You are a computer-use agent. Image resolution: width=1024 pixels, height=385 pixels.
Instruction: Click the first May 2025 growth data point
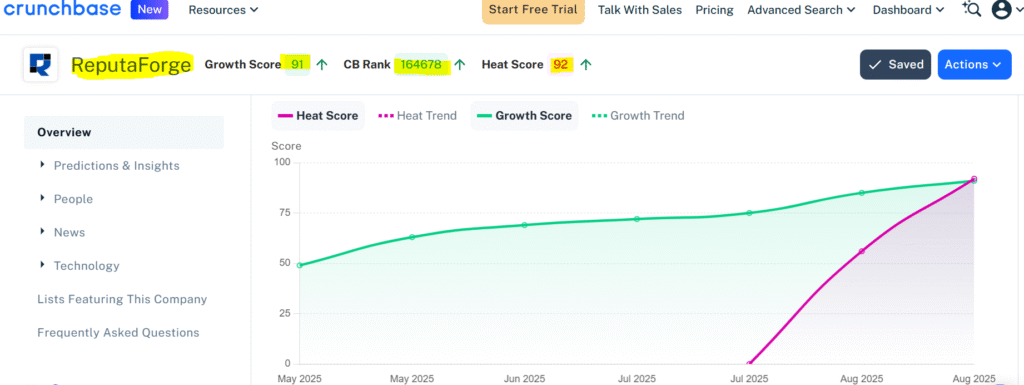pyautogui.click(x=299, y=266)
